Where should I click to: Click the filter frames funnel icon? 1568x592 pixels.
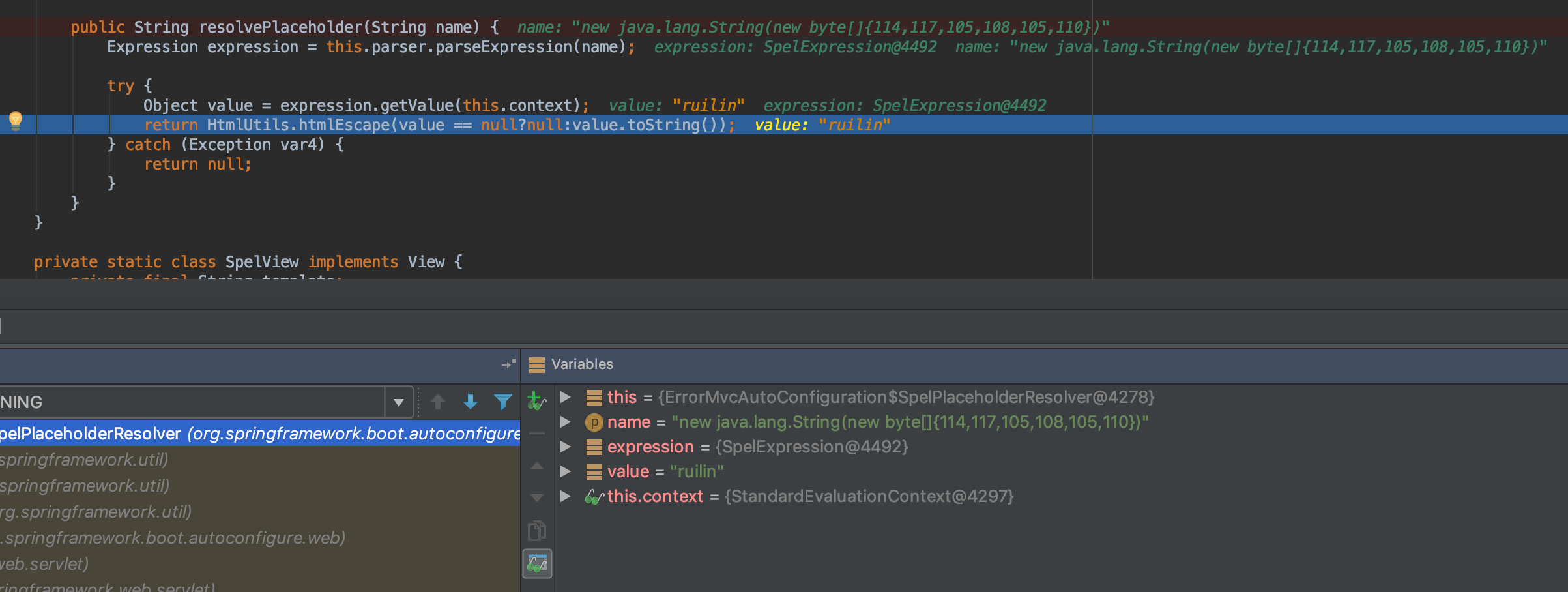503,402
